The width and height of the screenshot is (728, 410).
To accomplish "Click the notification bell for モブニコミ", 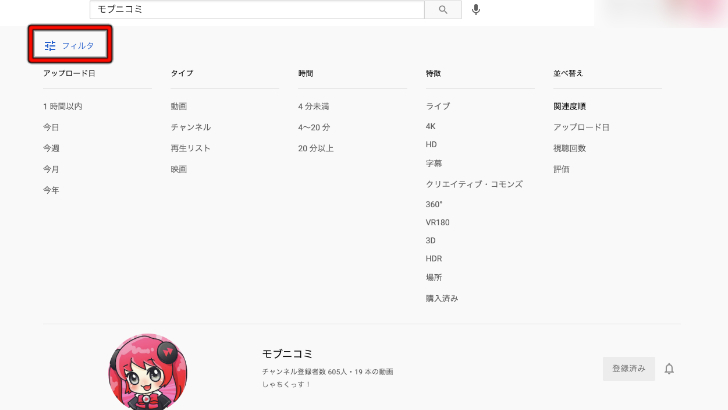I will coord(669,369).
